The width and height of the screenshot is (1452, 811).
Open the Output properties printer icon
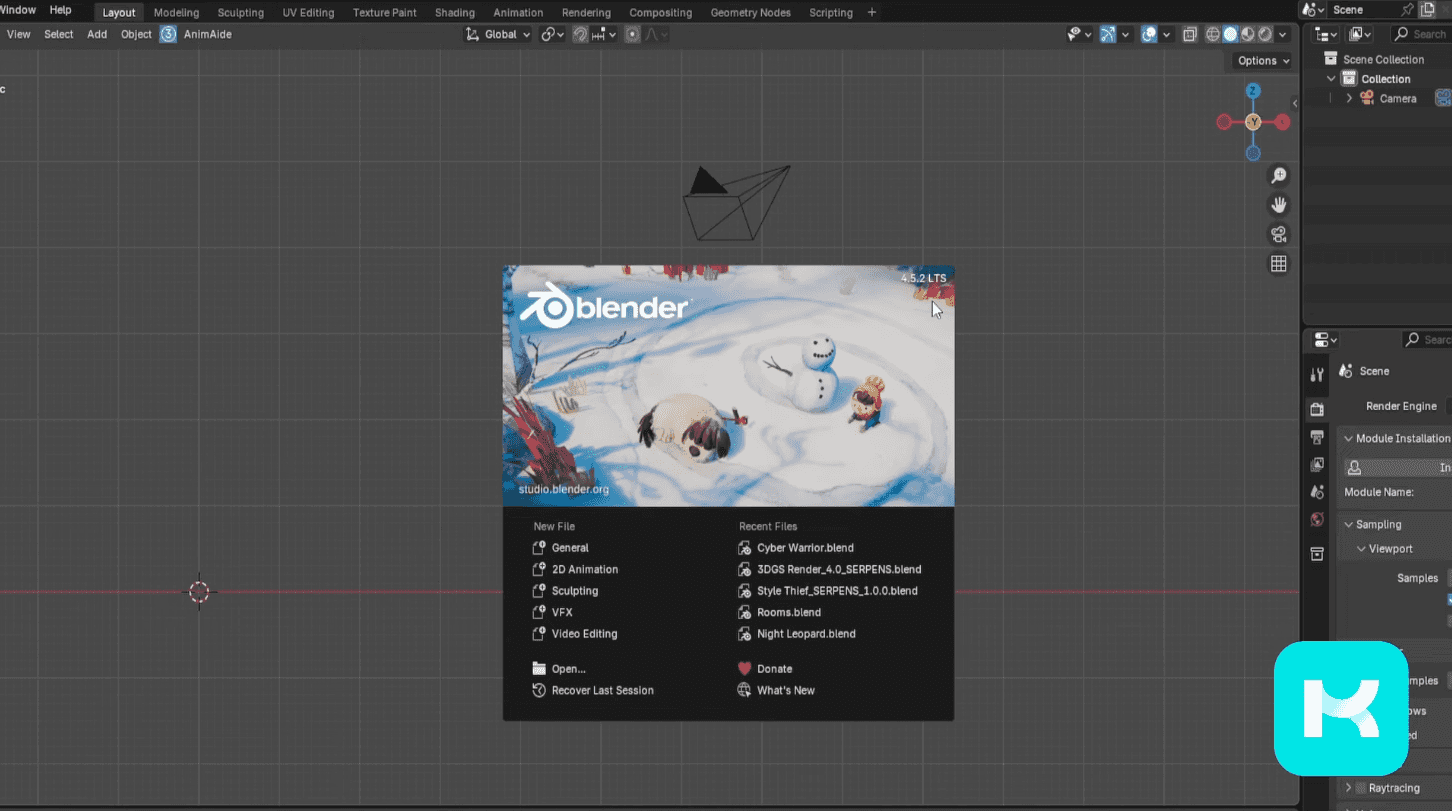1317,437
